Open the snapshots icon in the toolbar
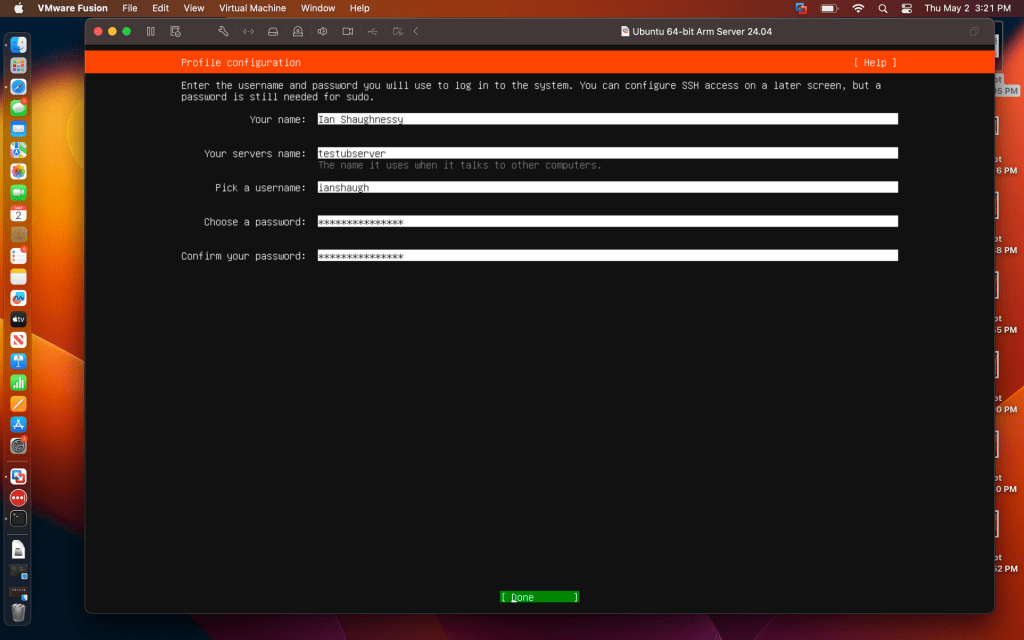 coord(176,32)
